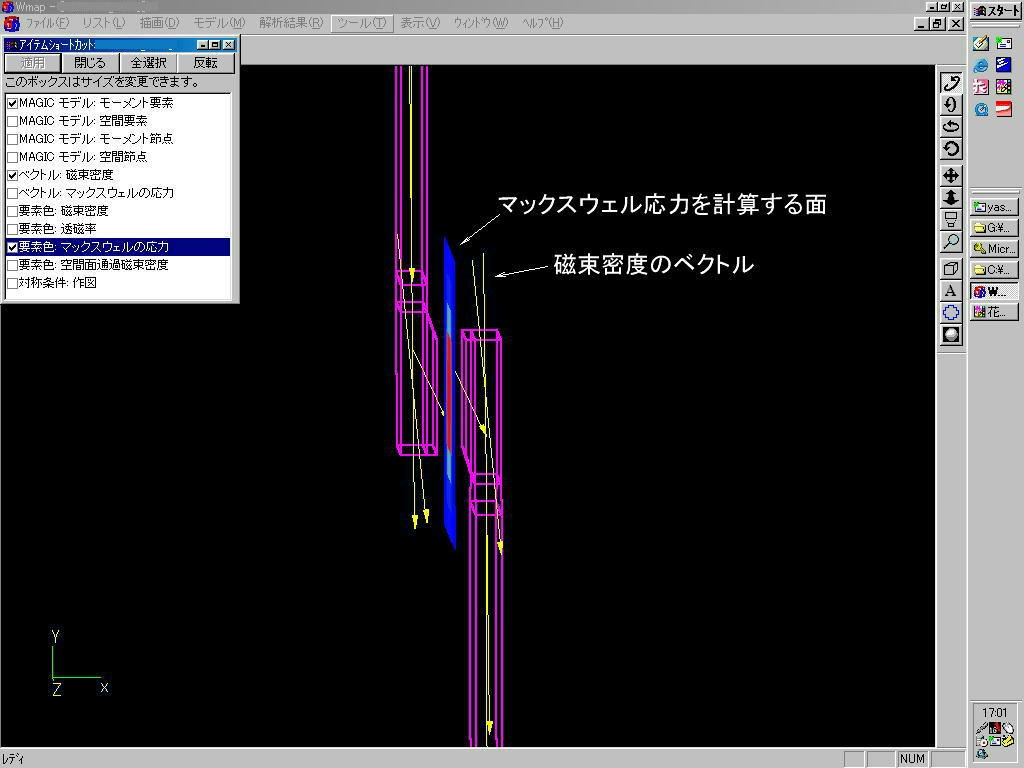The image size is (1024, 768).
Task: Open the ツール(T) menu
Action: 361,23
